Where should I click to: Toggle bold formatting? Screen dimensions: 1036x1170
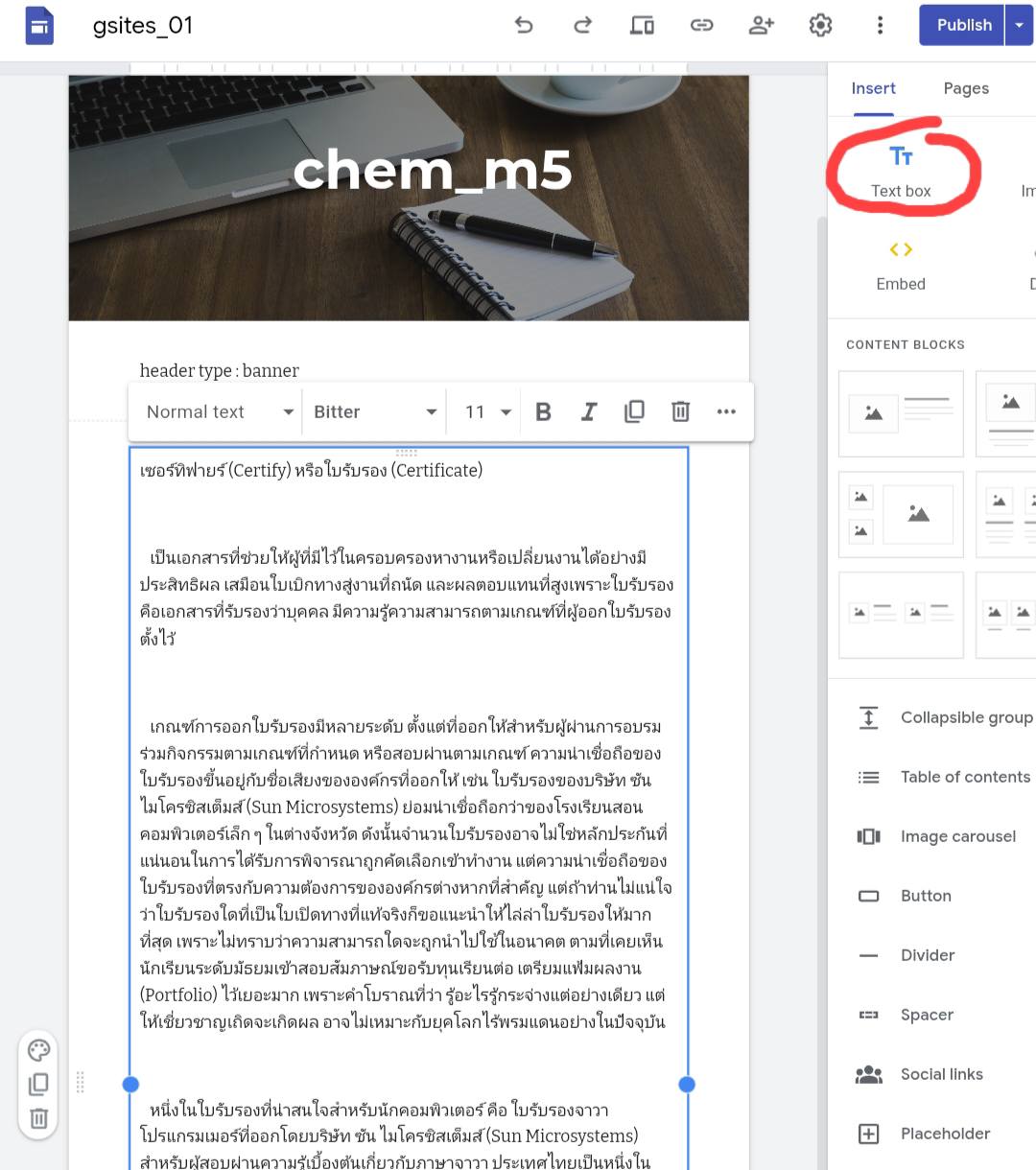click(543, 411)
